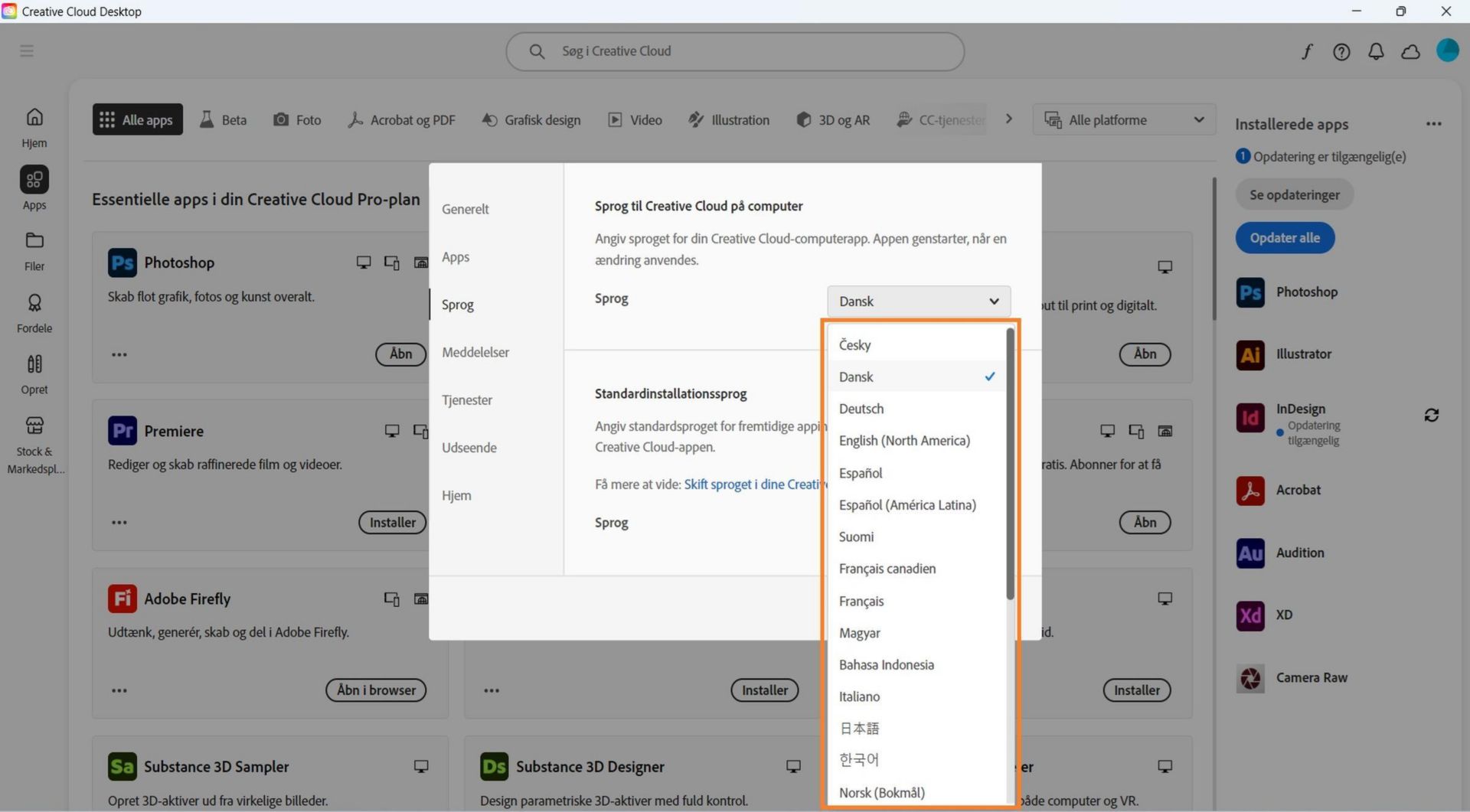
Task: Click the InDesign icon in installed apps
Action: [x=1250, y=417]
